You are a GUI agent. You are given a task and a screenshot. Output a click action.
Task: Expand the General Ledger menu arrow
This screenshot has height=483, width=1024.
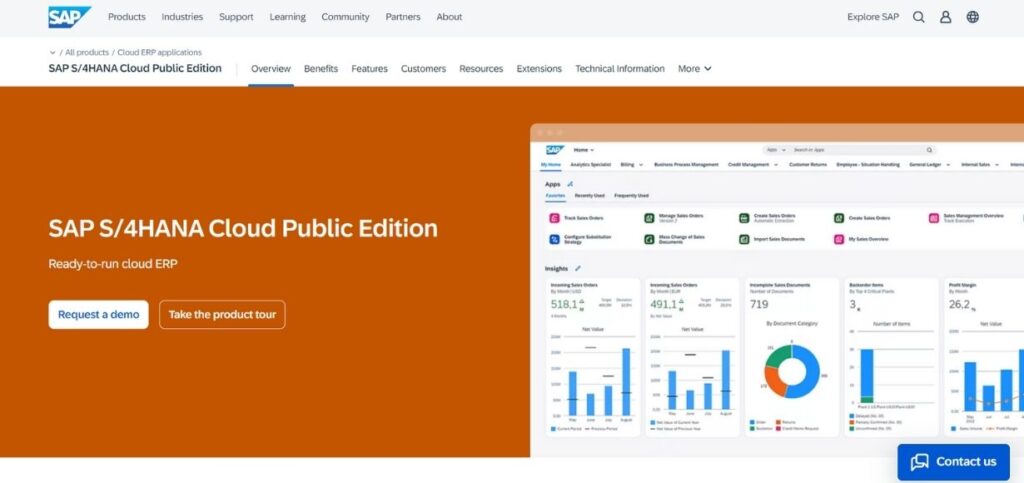pos(948,165)
